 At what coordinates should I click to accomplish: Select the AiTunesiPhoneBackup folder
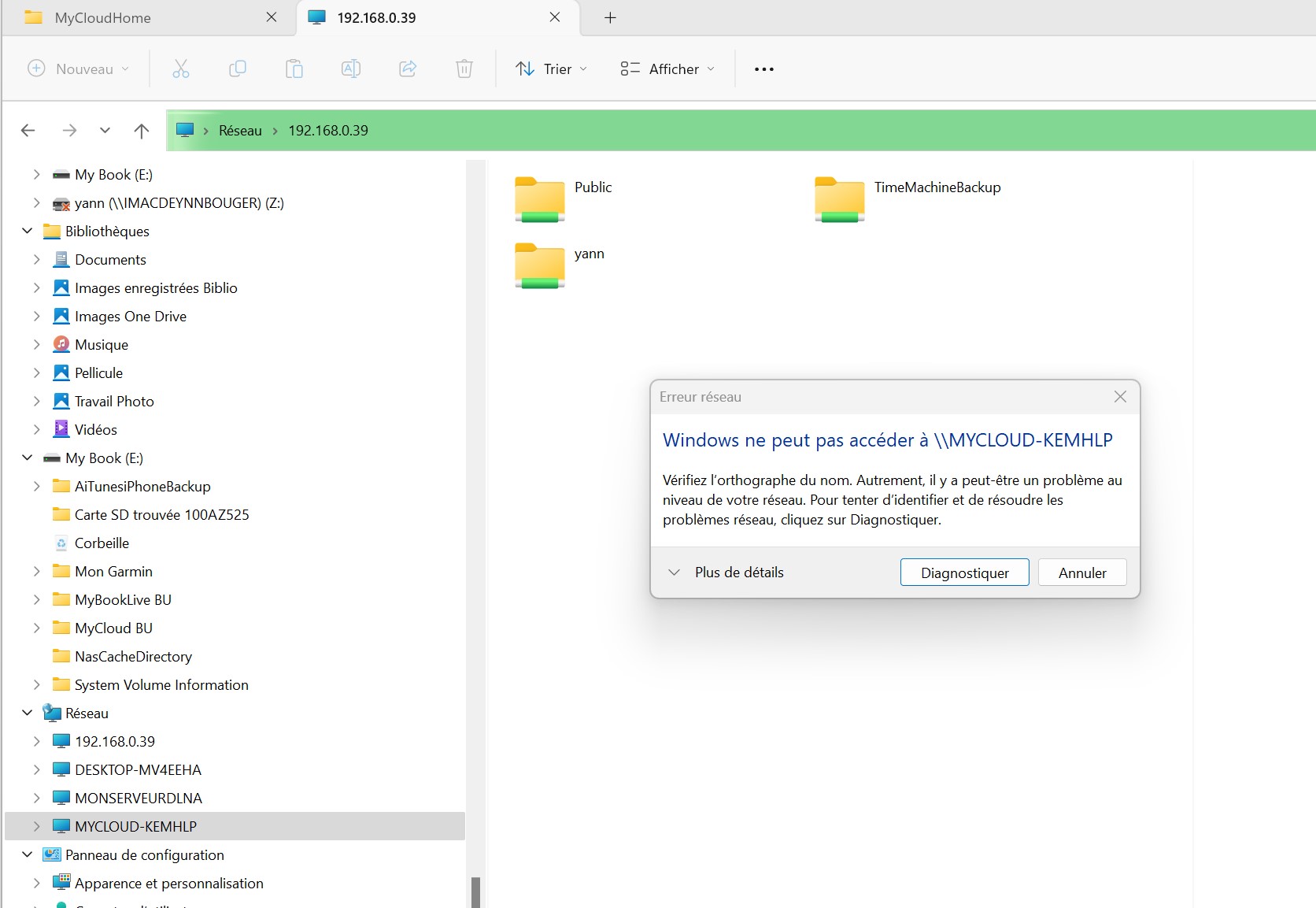[142, 486]
